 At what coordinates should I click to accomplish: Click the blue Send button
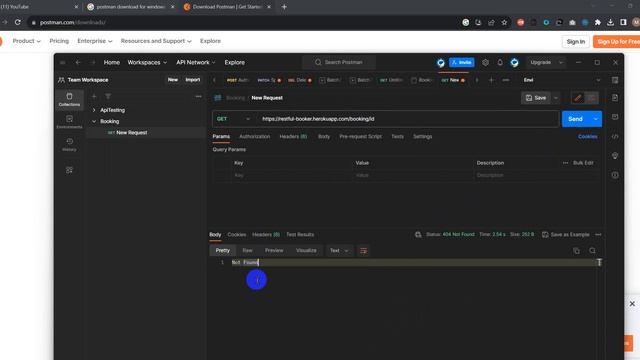tap(575, 119)
